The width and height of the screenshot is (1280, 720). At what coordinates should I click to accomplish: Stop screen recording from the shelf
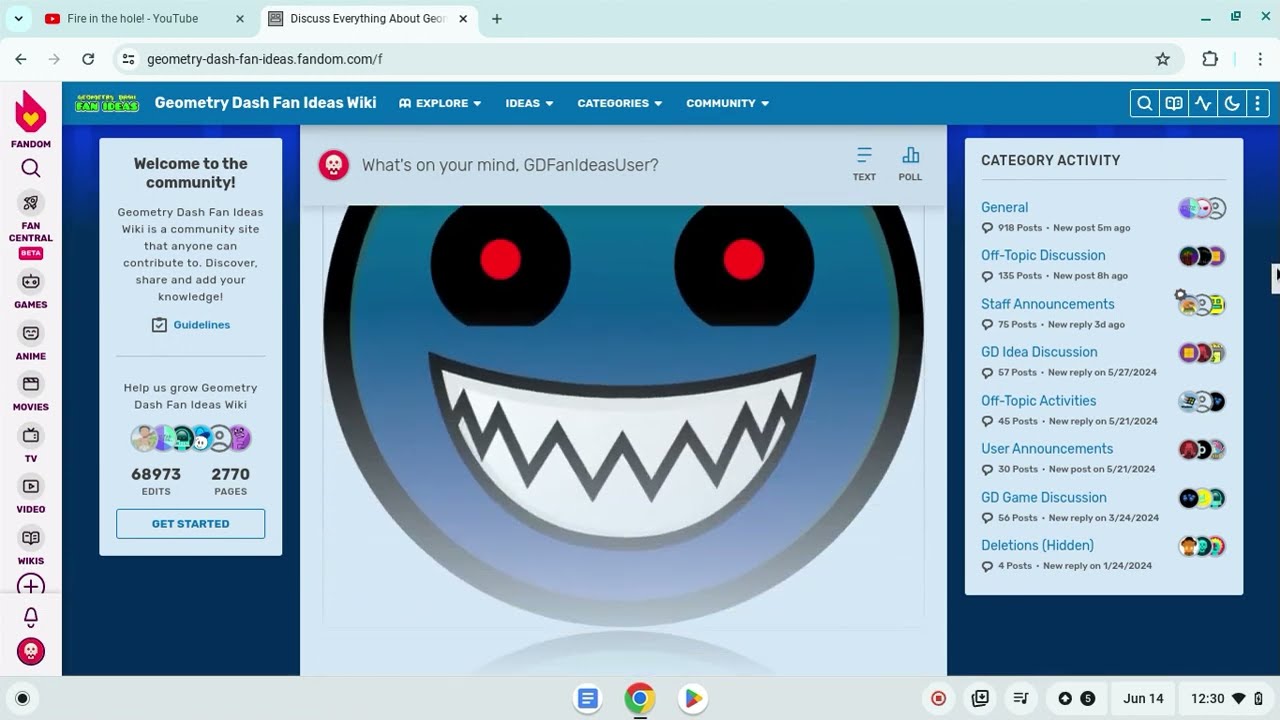point(938,699)
